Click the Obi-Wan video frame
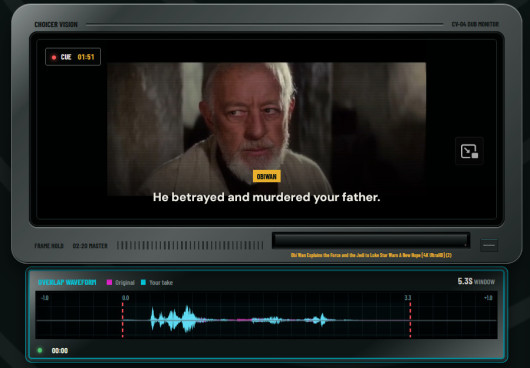The height and width of the screenshot is (368, 530). 266,129
